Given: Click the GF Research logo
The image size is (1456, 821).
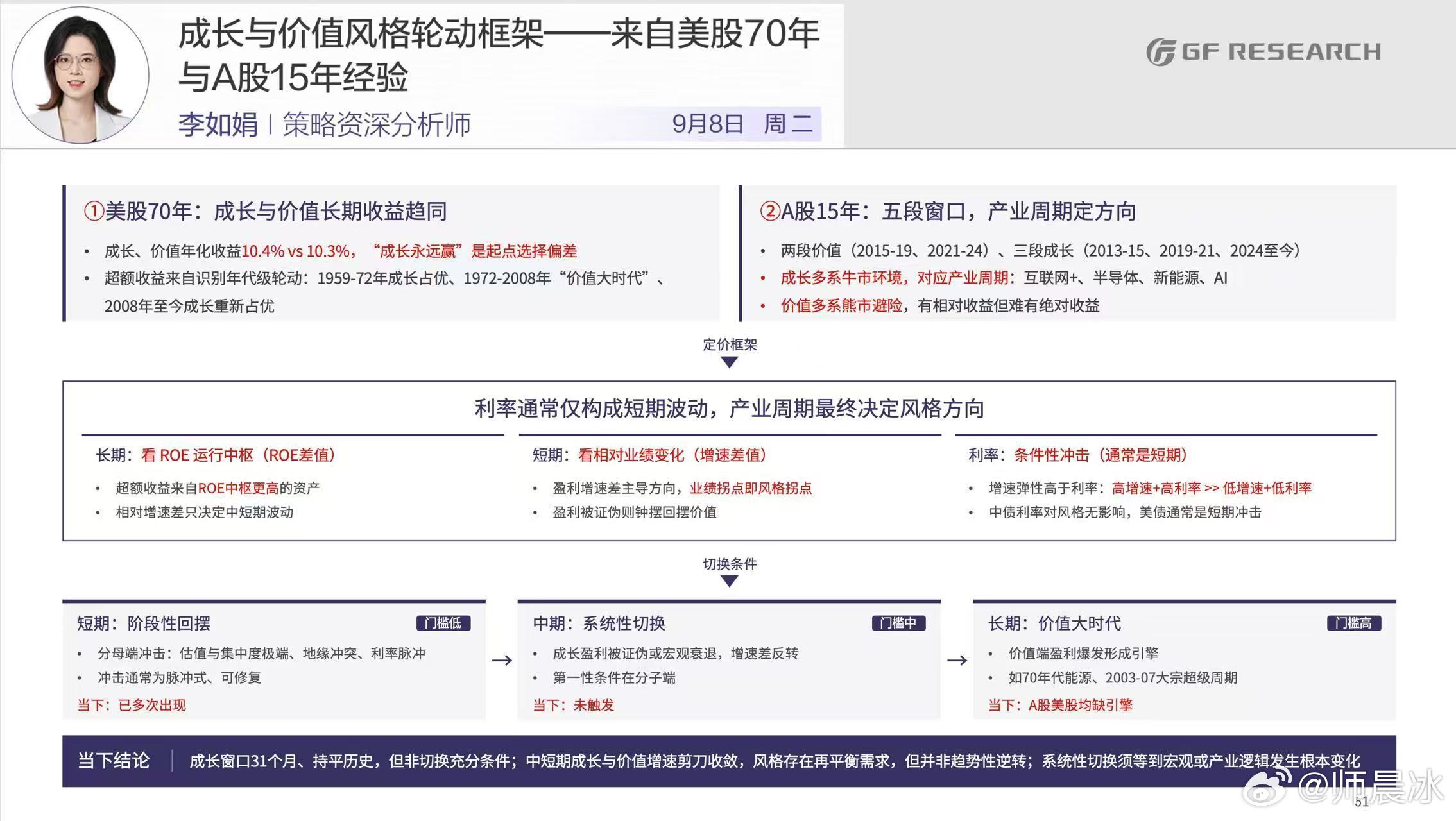Looking at the screenshot, I should coord(1263,52).
